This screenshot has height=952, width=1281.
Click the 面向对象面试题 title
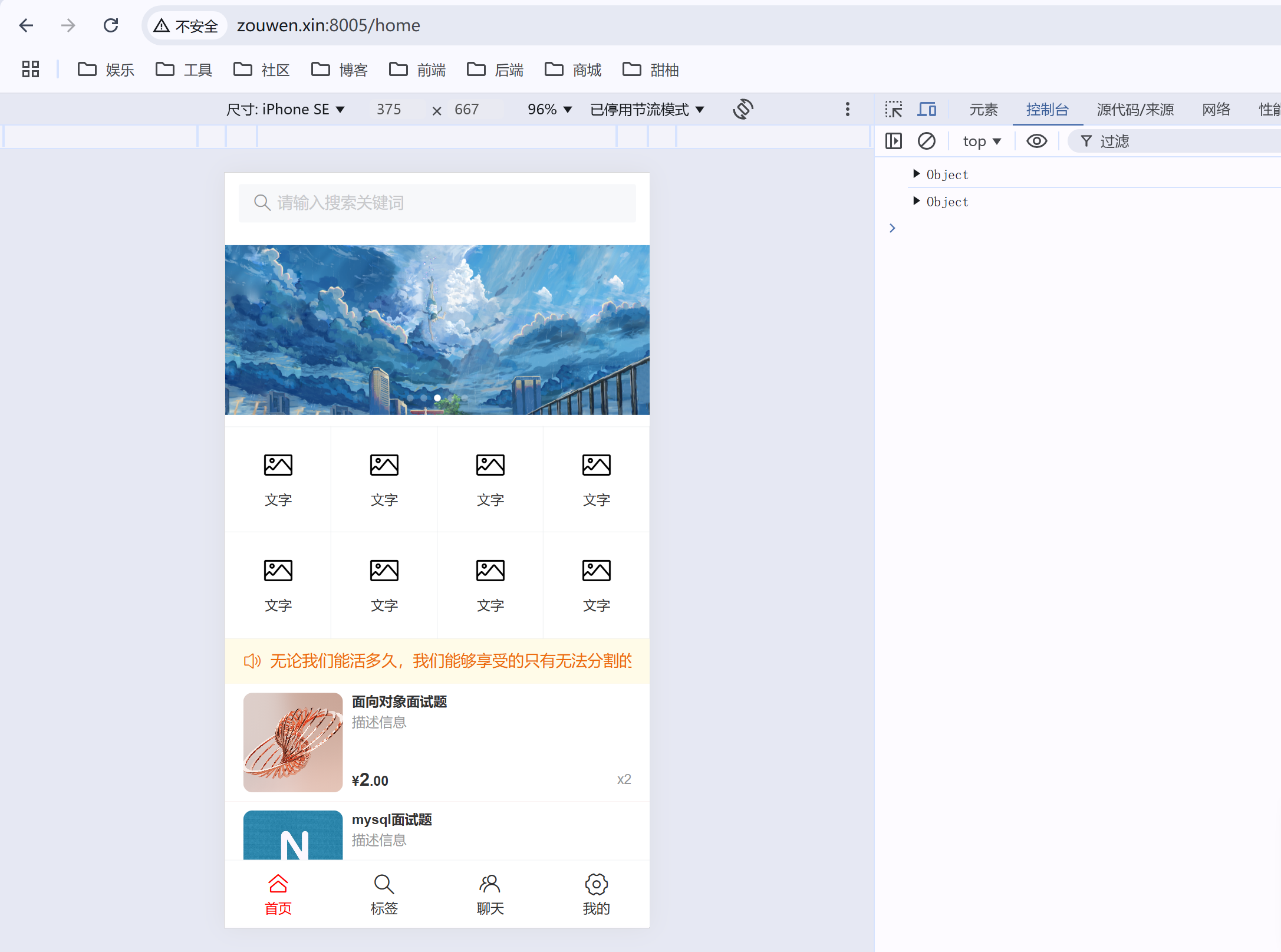(399, 702)
